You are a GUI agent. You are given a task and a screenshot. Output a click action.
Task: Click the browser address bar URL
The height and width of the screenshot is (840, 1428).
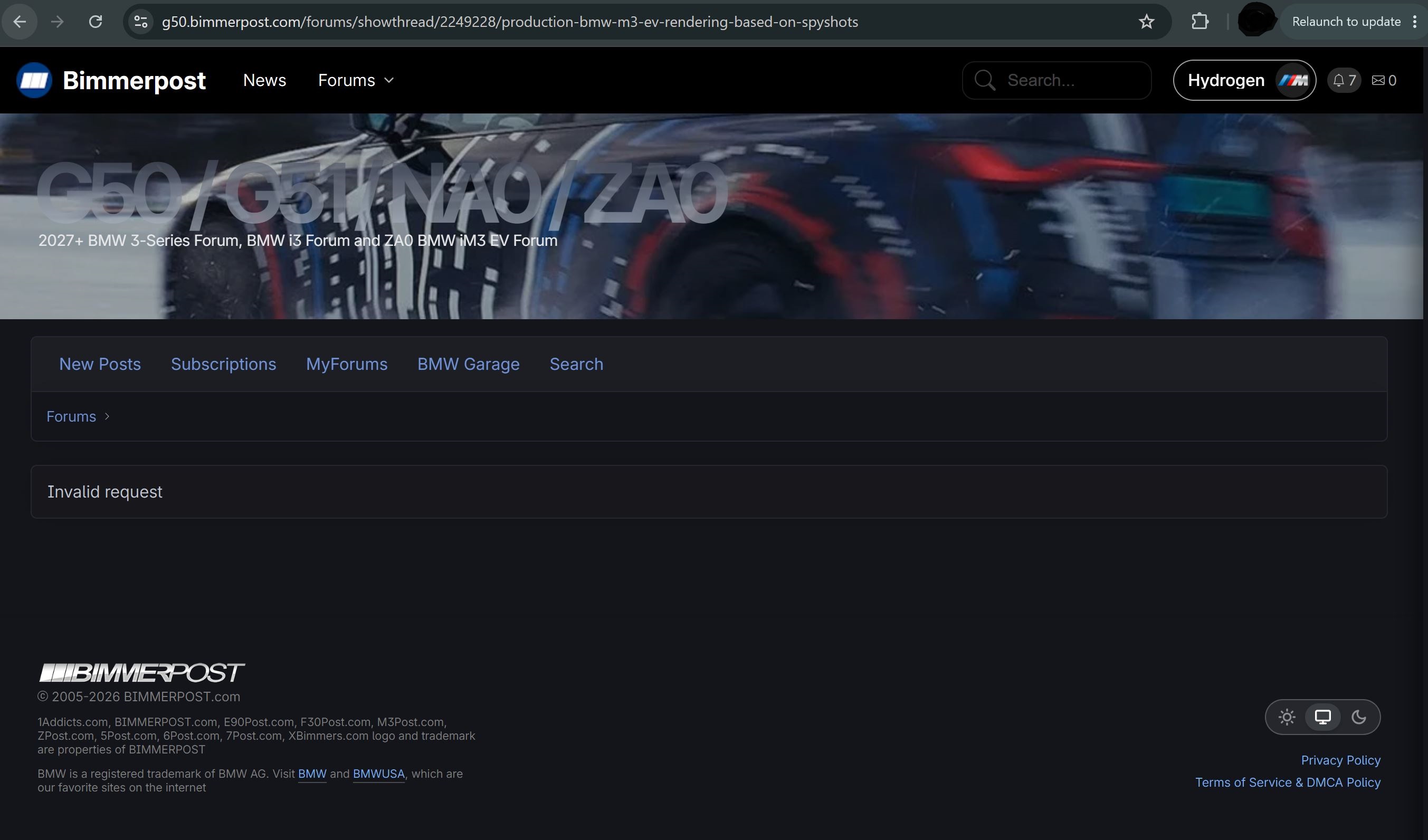coord(510,22)
